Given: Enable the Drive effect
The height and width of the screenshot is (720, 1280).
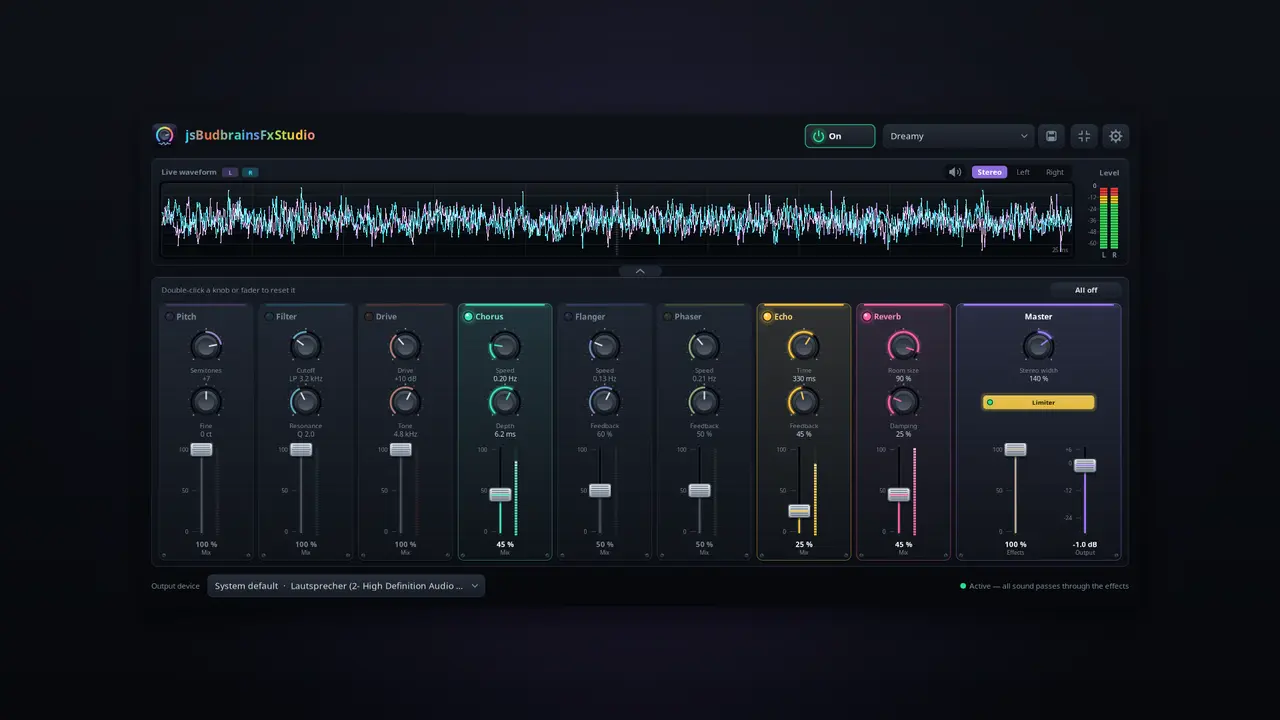Looking at the screenshot, I should point(369,317).
